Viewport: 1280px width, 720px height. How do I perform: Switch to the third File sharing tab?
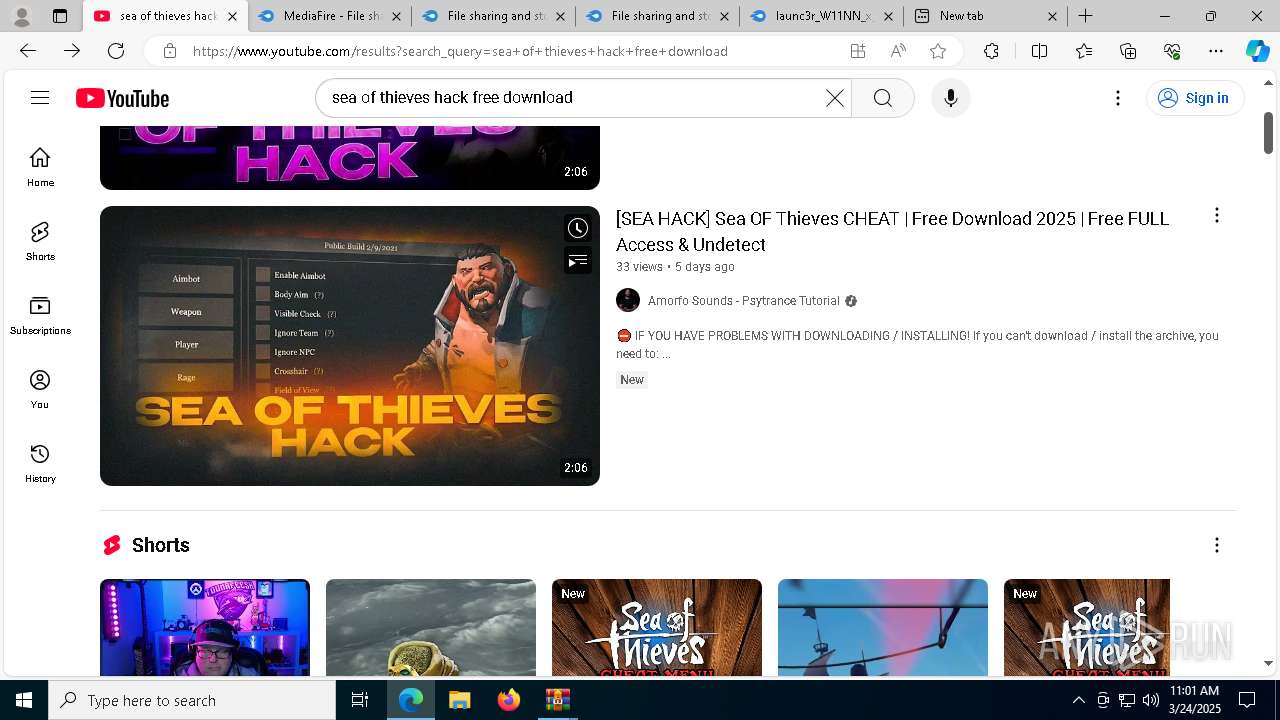(x=658, y=16)
